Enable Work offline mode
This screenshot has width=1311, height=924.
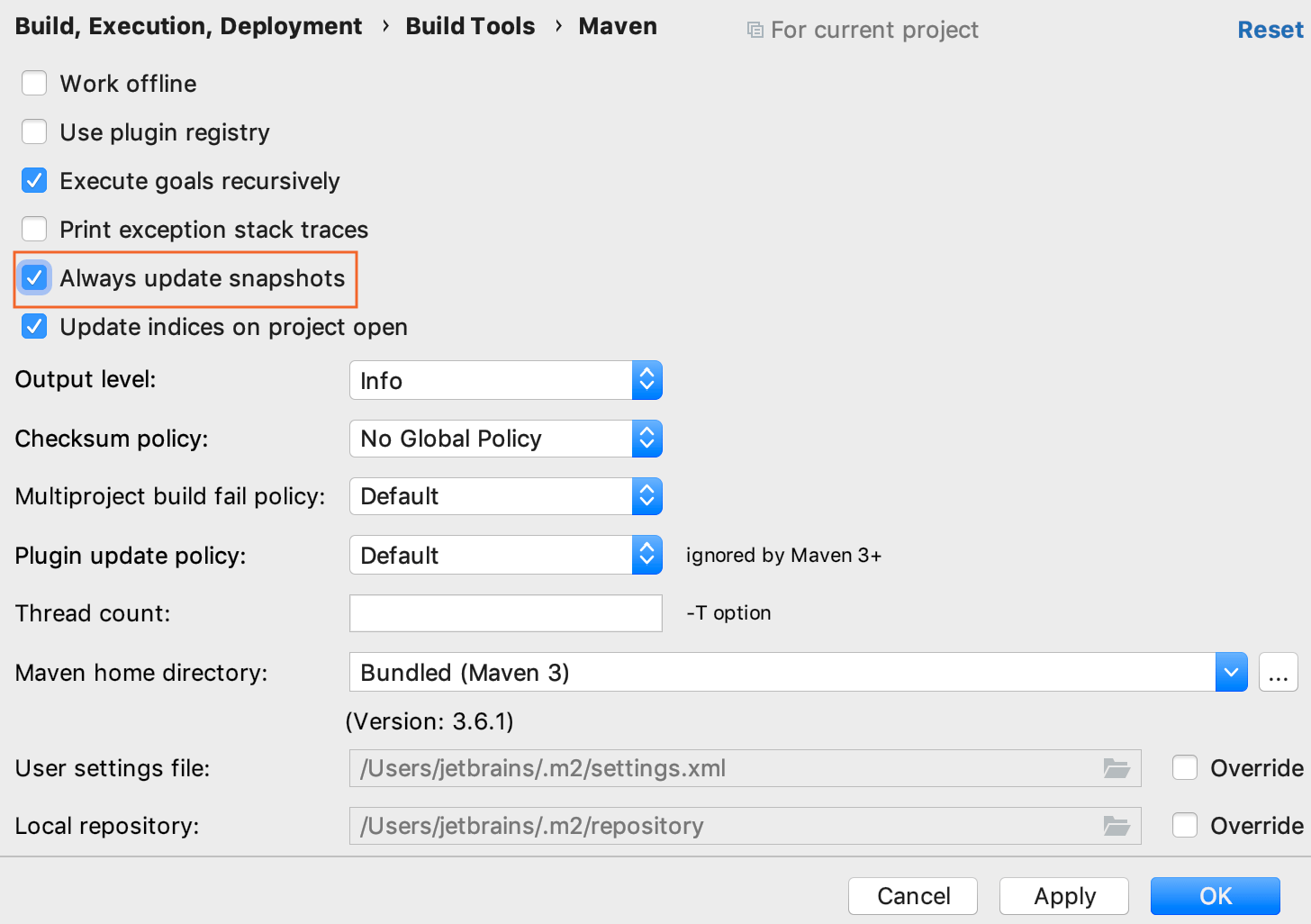click(x=33, y=82)
